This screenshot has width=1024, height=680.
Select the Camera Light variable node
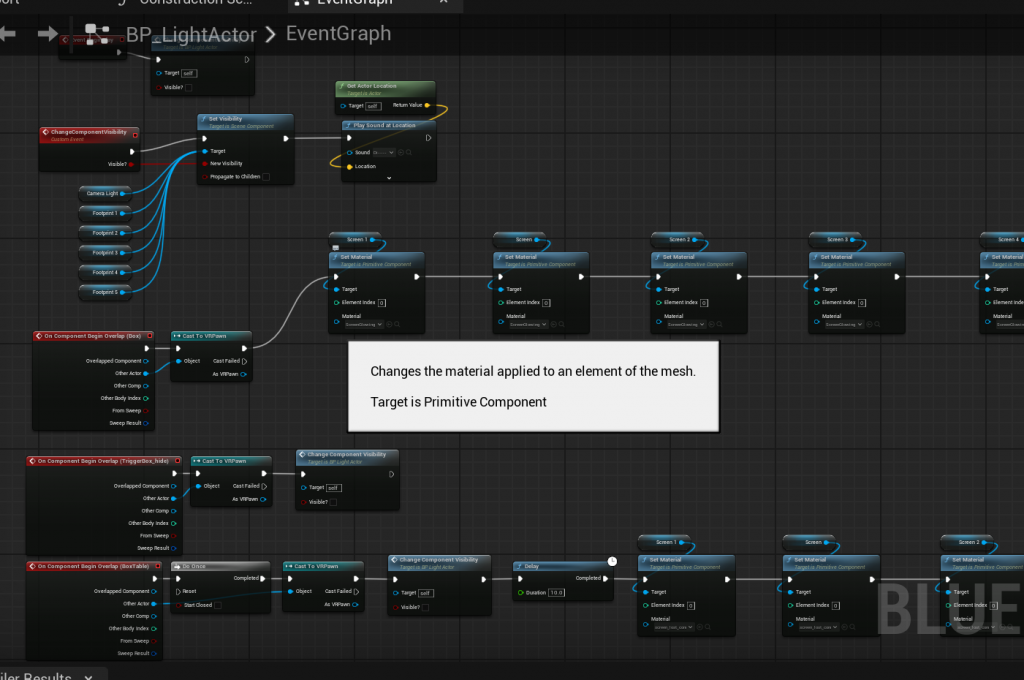(x=103, y=193)
